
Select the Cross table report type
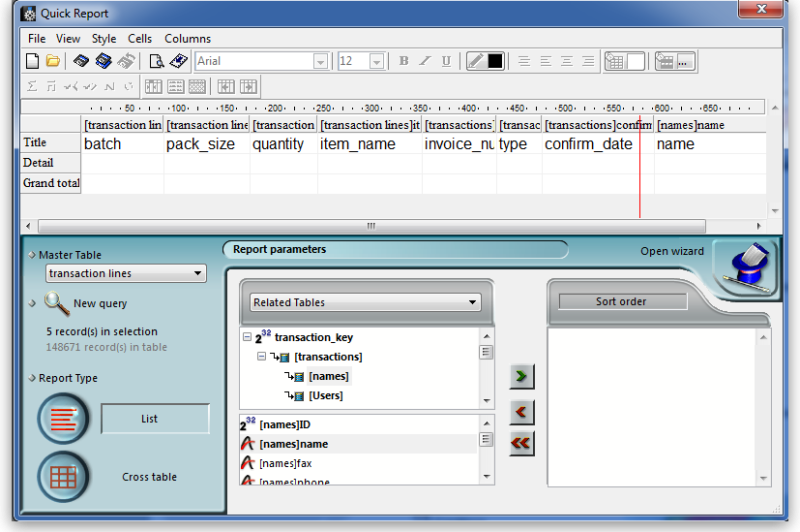point(64,477)
